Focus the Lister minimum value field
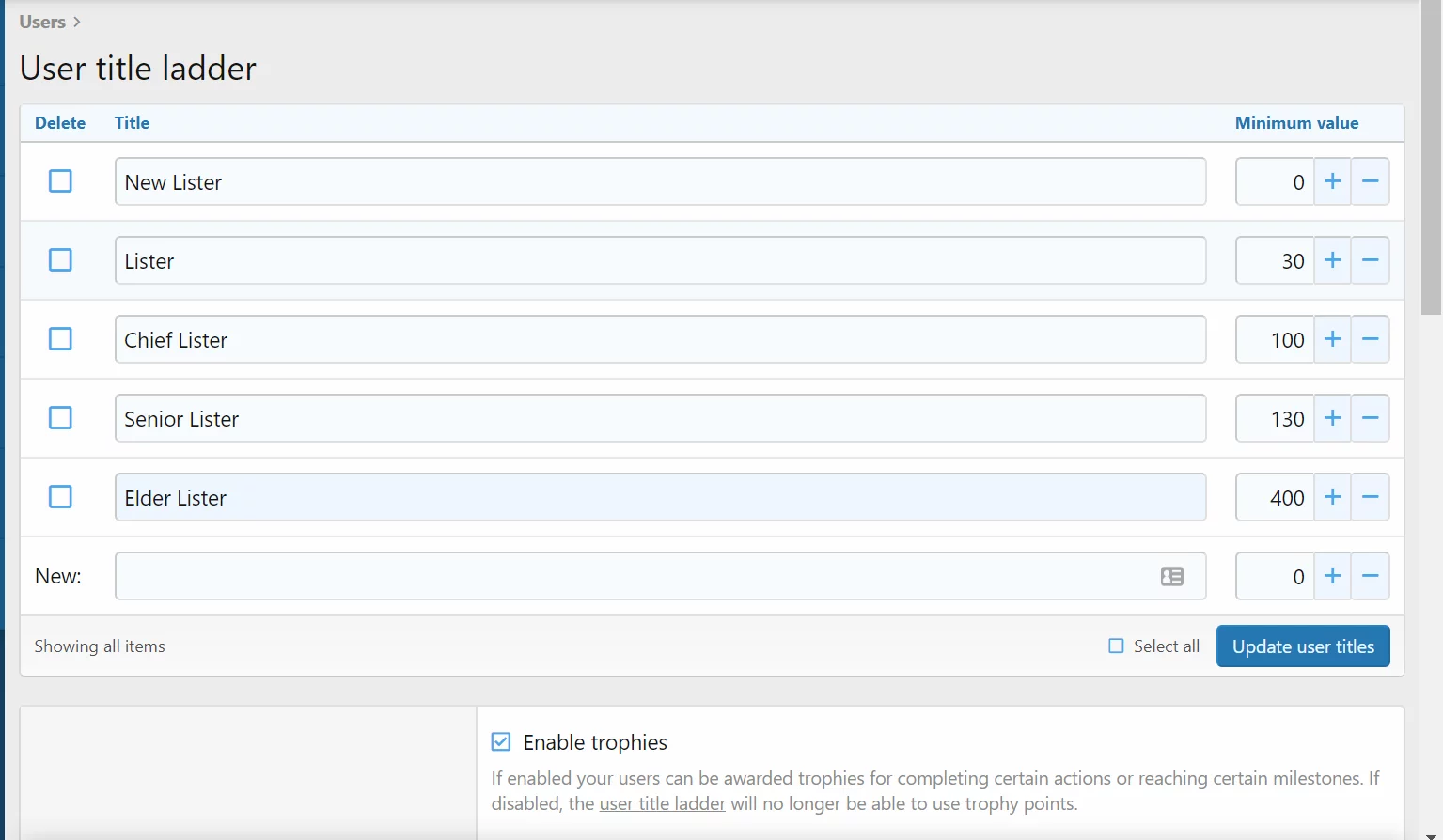This screenshot has height=840, width=1443. 1274,260
